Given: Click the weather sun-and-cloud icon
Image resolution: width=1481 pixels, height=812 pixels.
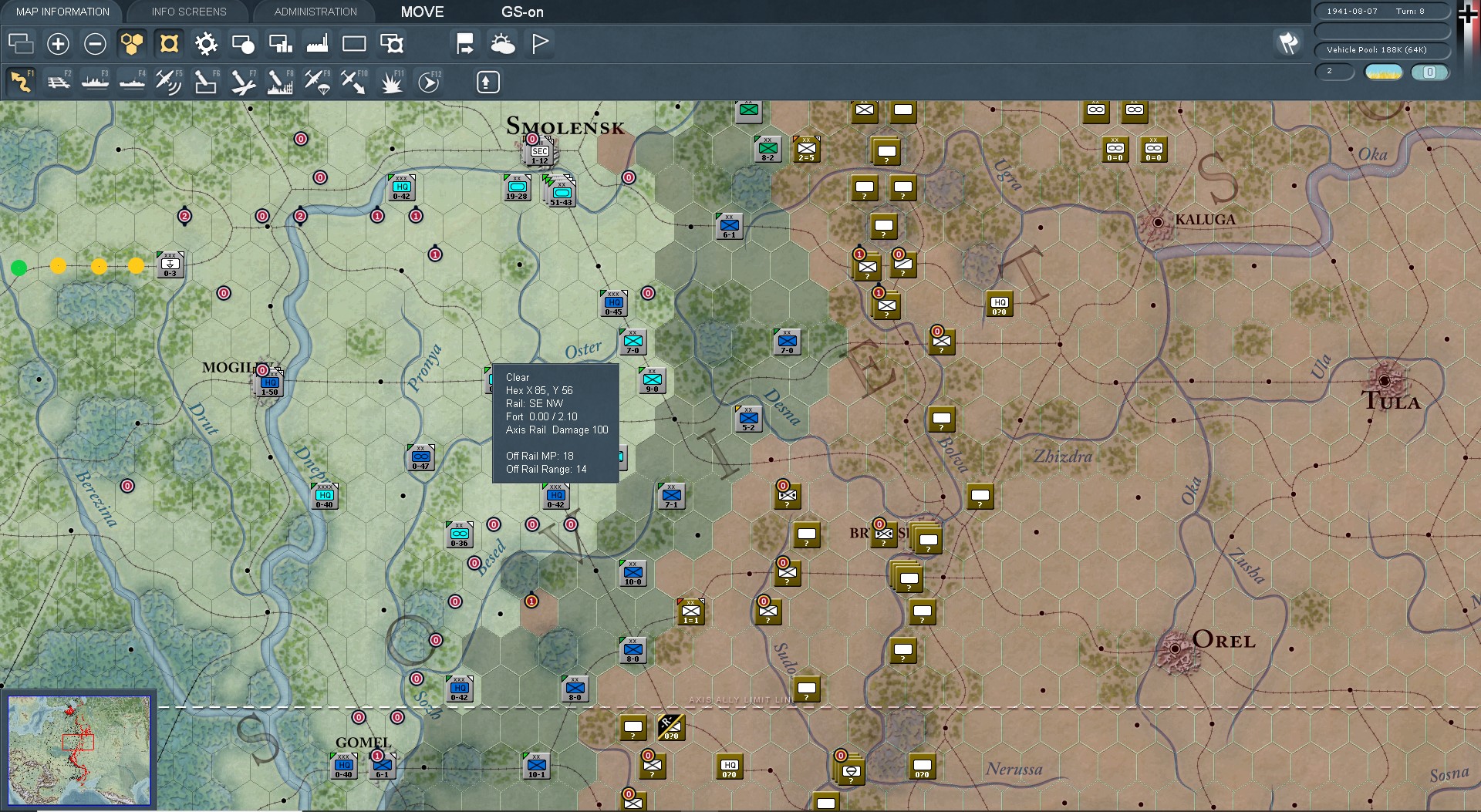Looking at the screenshot, I should point(503,44).
